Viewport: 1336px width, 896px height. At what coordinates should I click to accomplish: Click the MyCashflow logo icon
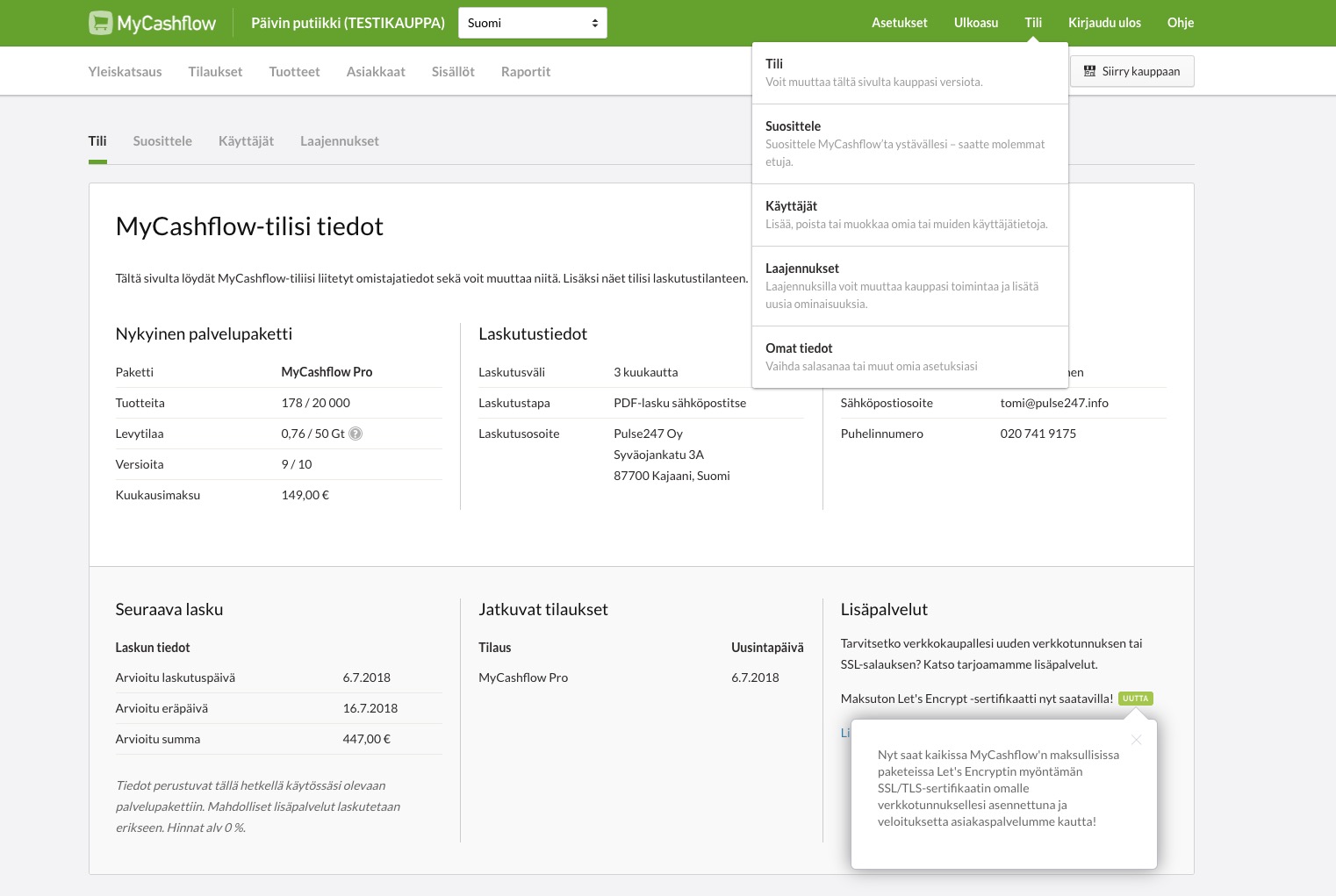pyautogui.click(x=101, y=23)
